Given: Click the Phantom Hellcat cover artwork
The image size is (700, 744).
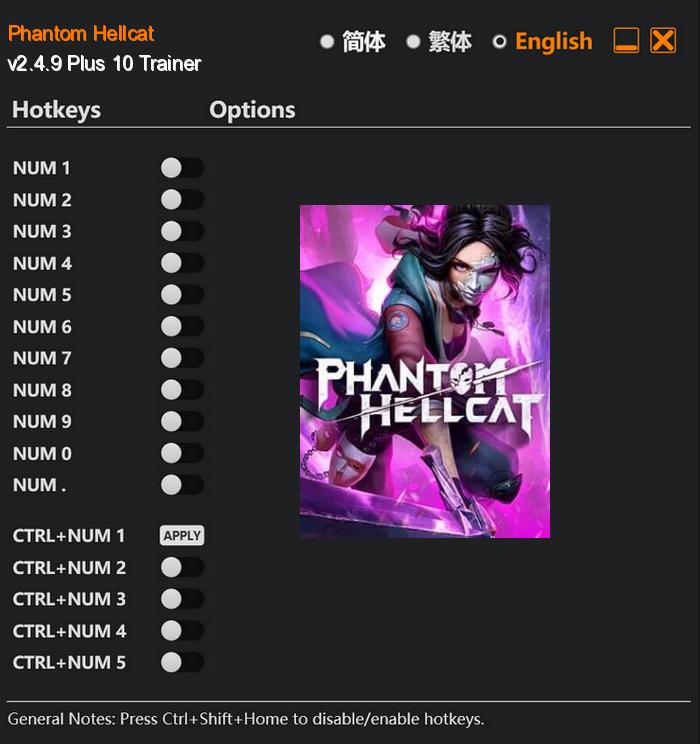Looking at the screenshot, I should point(425,372).
